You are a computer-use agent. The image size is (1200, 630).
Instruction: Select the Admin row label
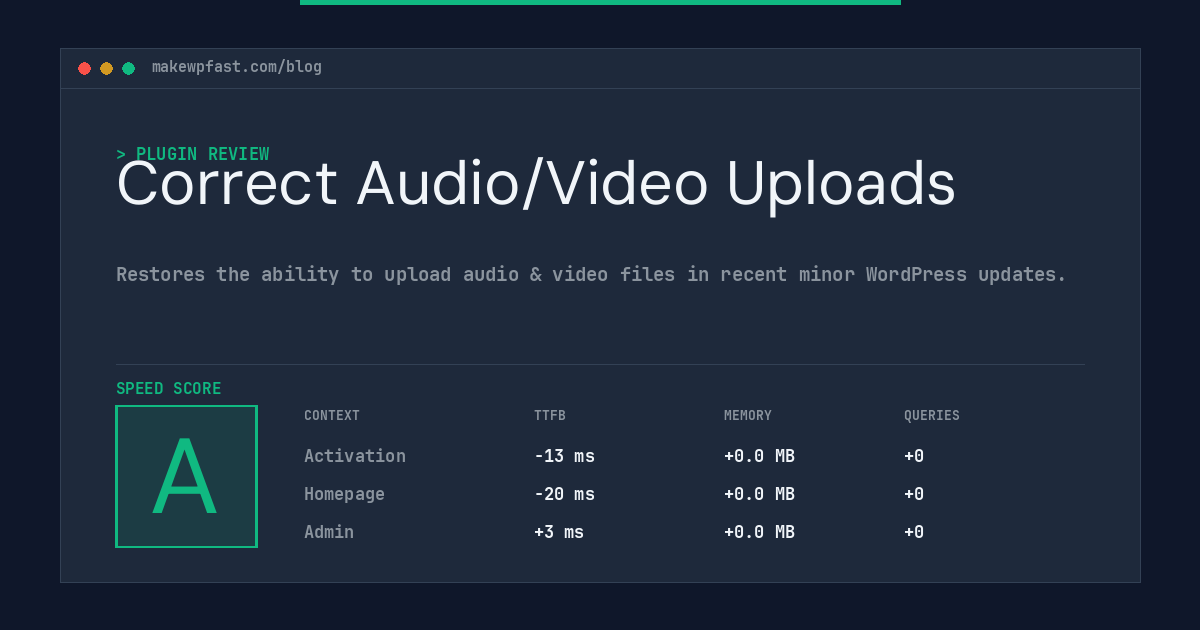pos(329,532)
